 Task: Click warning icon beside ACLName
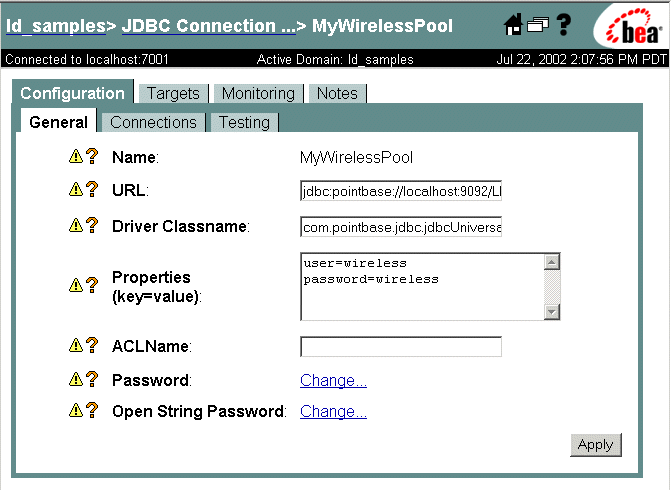[x=76, y=345]
